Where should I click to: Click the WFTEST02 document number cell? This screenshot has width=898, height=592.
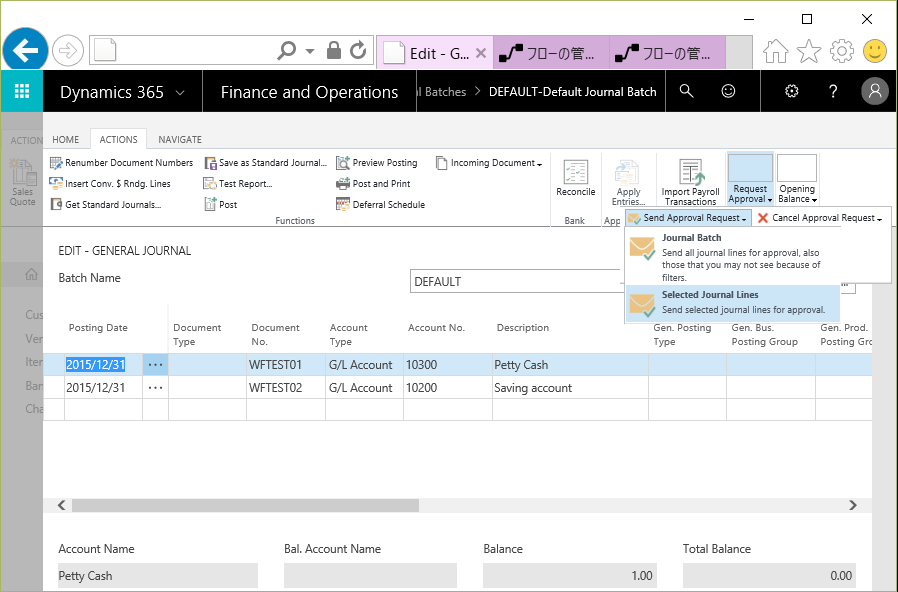286,388
